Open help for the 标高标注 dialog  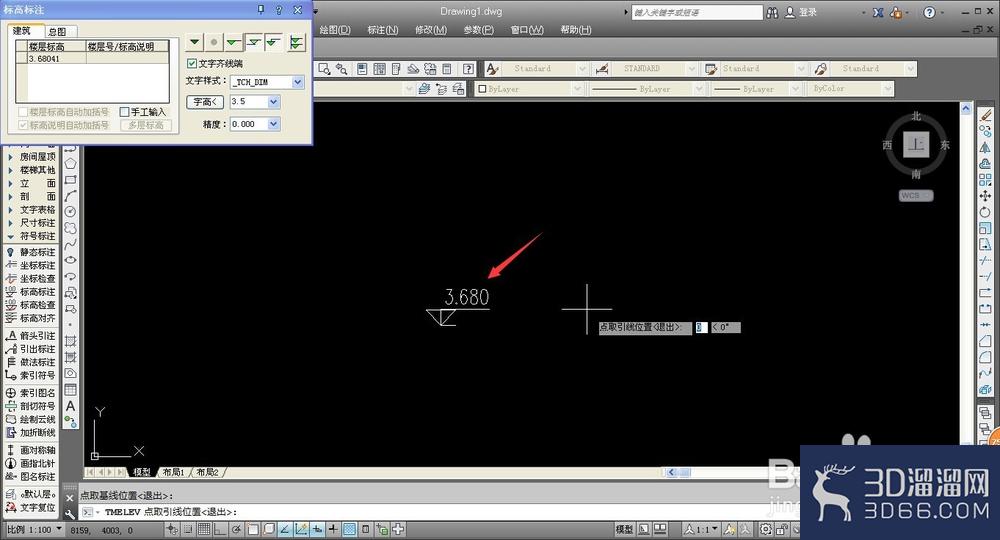click(279, 10)
